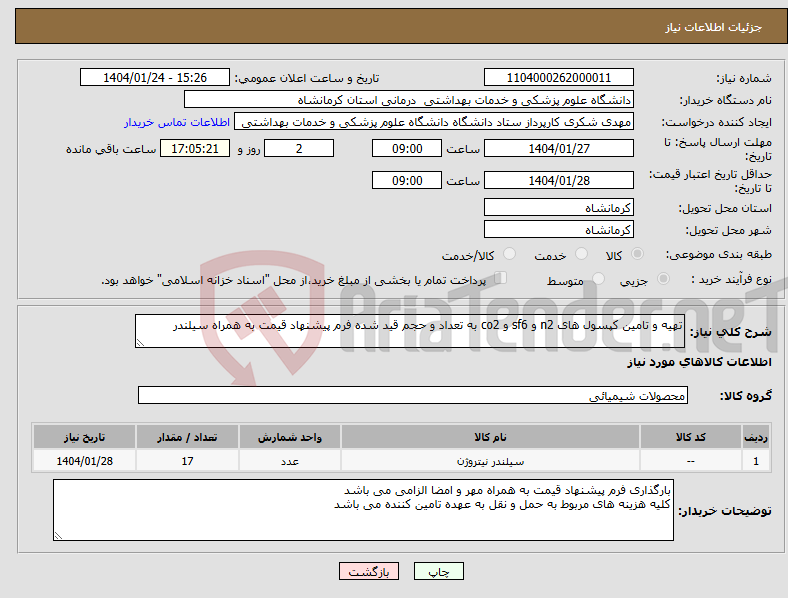Click the ردیف column header
Screen dimensions: 788x598
756,437
